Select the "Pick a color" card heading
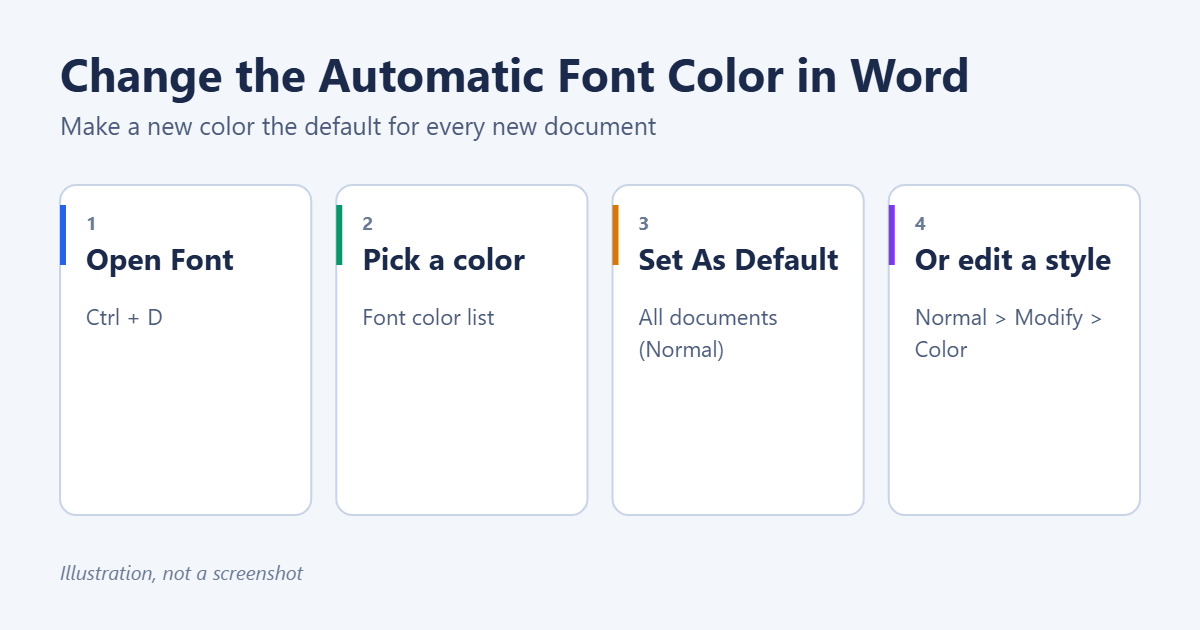The image size is (1200, 630). click(x=444, y=260)
